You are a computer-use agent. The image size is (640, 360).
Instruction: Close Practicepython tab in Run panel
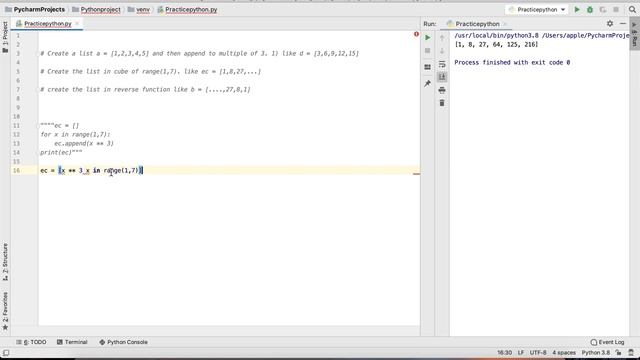(x=505, y=24)
